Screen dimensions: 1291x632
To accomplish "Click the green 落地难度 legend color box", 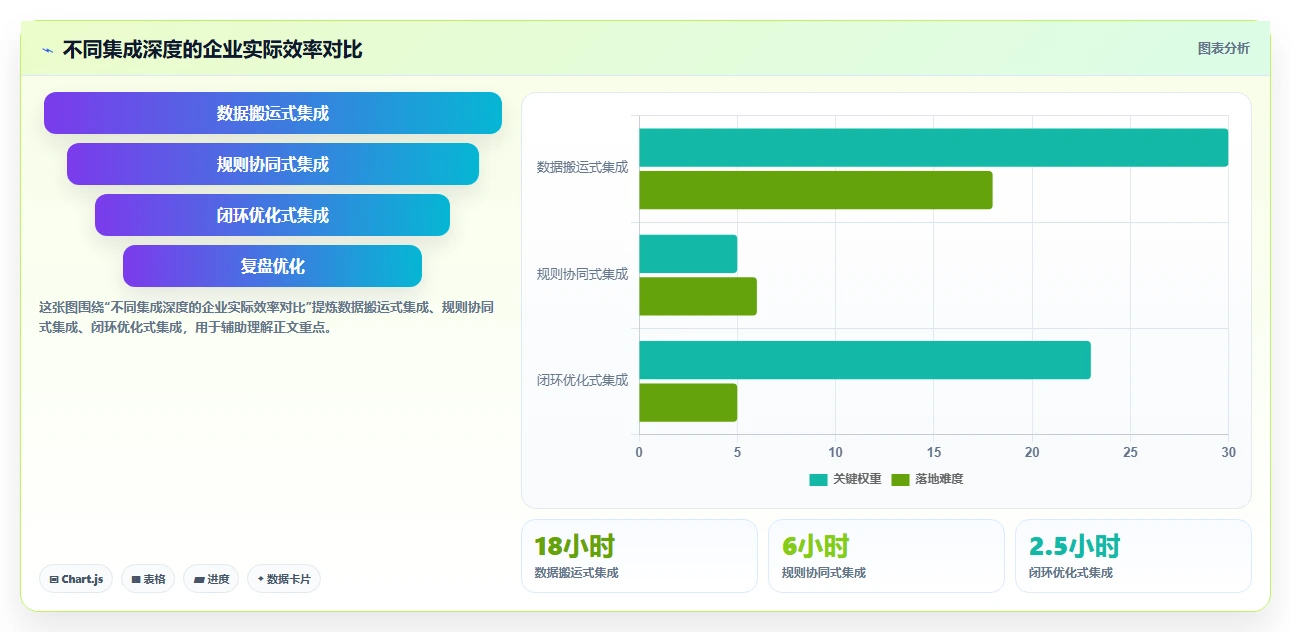I will pyautogui.click(x=901, y=480).
